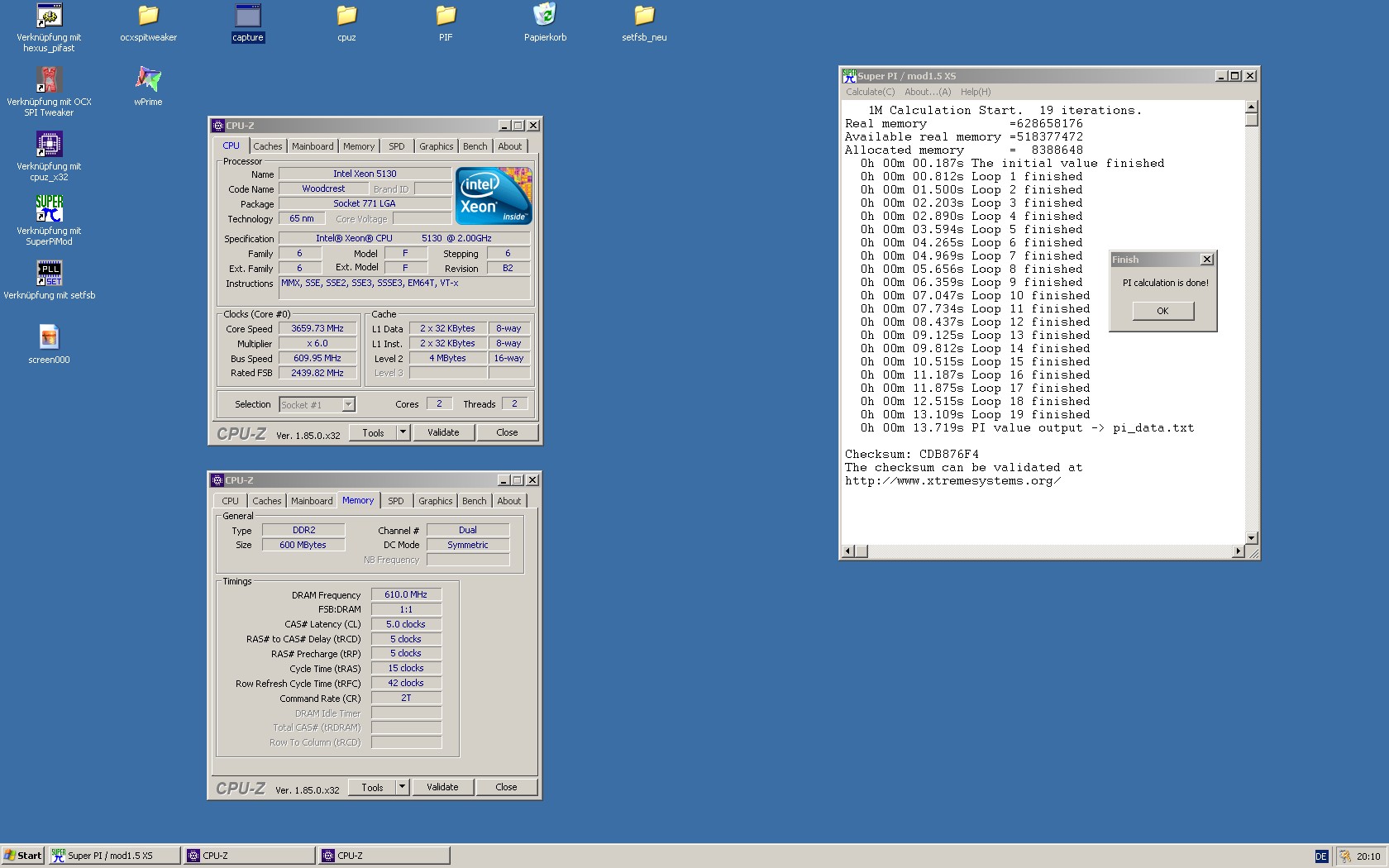The image size is (1389, 868).
Task: Expand Tools dropdown arrow in top CPU-Z
Action: 403,432
